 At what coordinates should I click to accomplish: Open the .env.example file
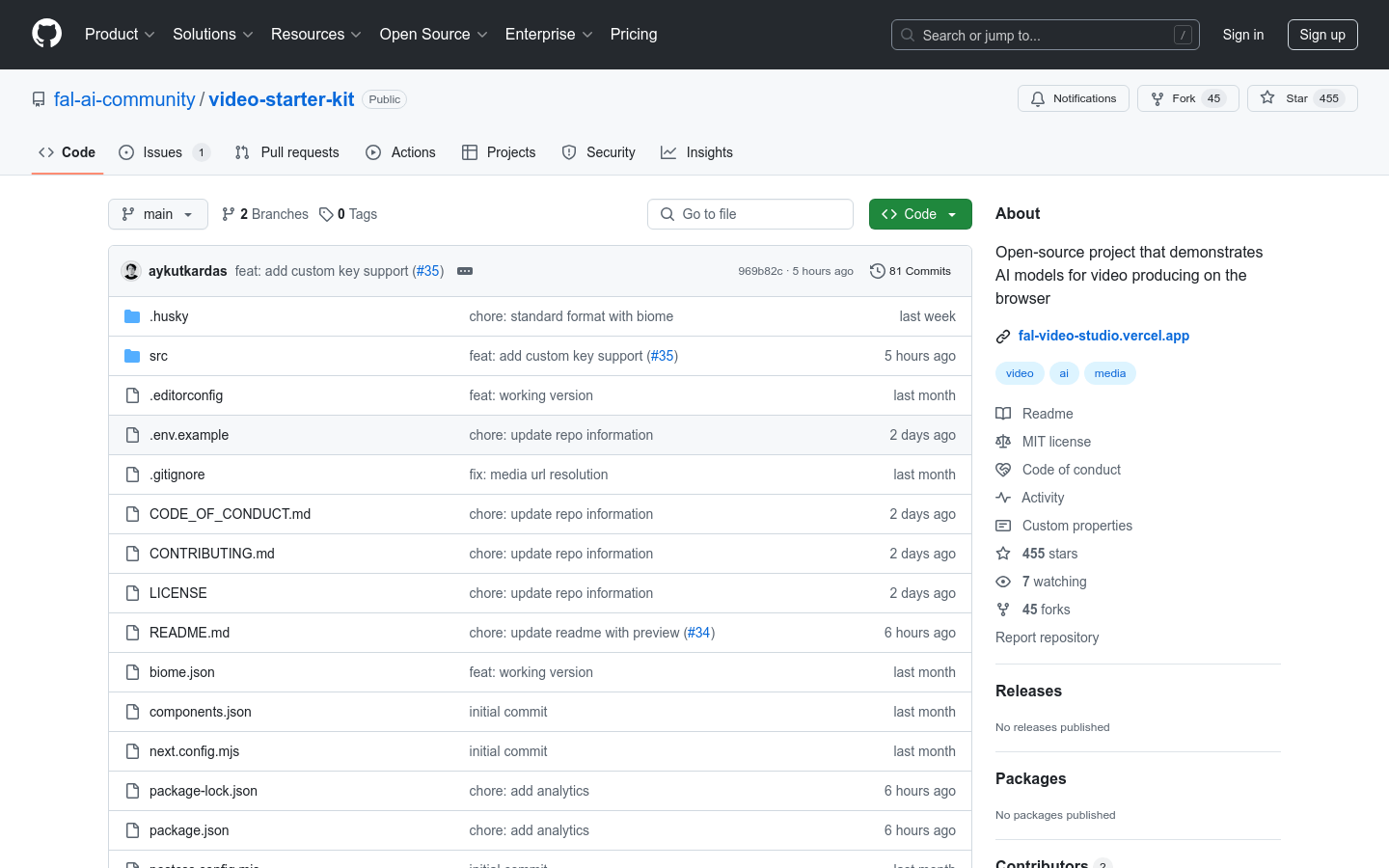pyautogui.click(x=189, y=435)
